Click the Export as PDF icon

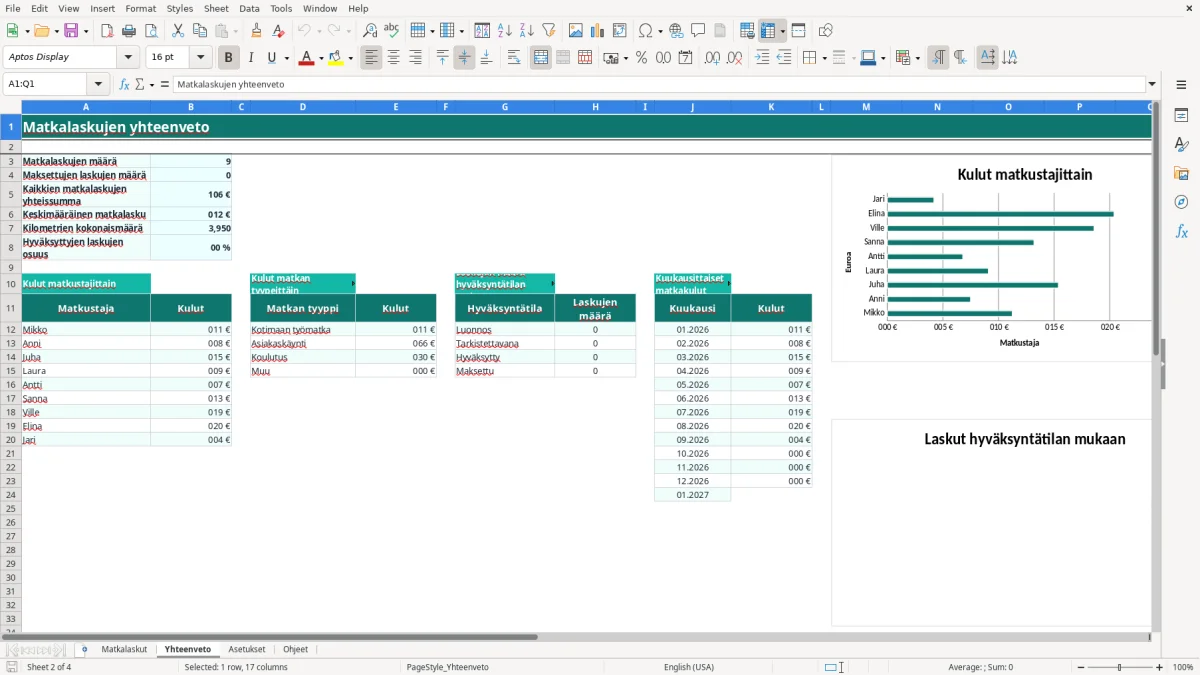pos(107,31)
